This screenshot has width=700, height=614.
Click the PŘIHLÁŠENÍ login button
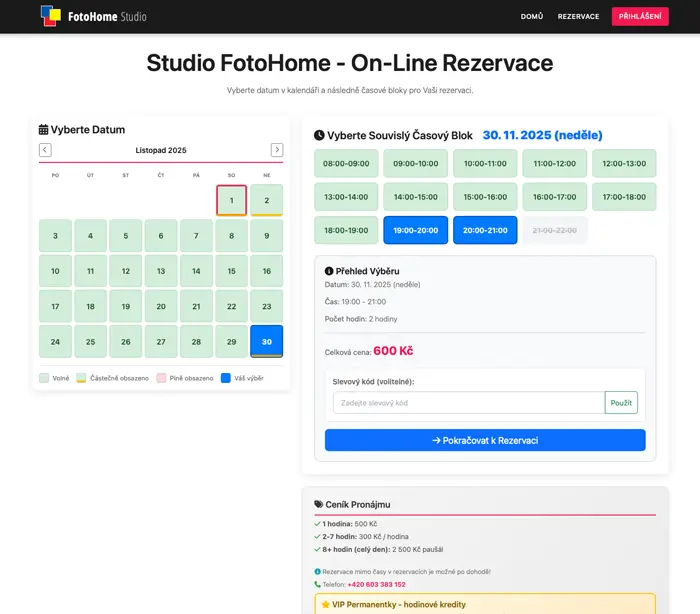640,17
